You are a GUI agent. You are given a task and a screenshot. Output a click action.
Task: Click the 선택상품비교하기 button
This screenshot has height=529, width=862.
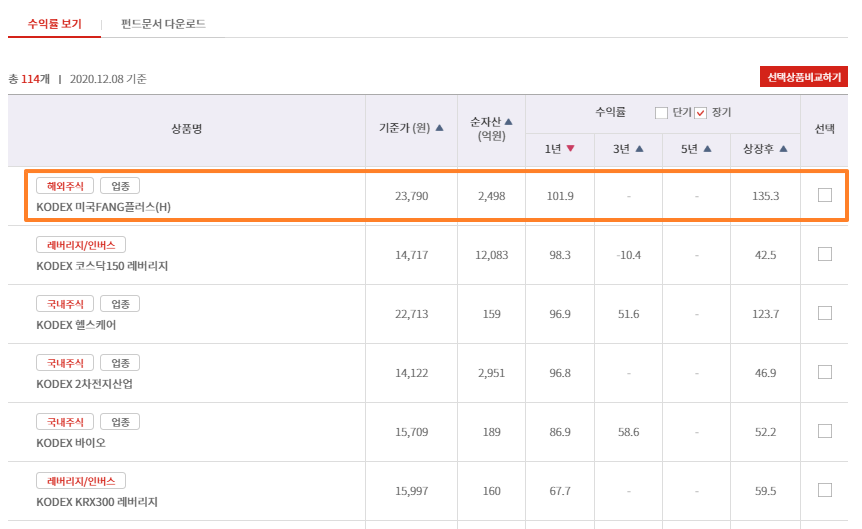[804, 77]
